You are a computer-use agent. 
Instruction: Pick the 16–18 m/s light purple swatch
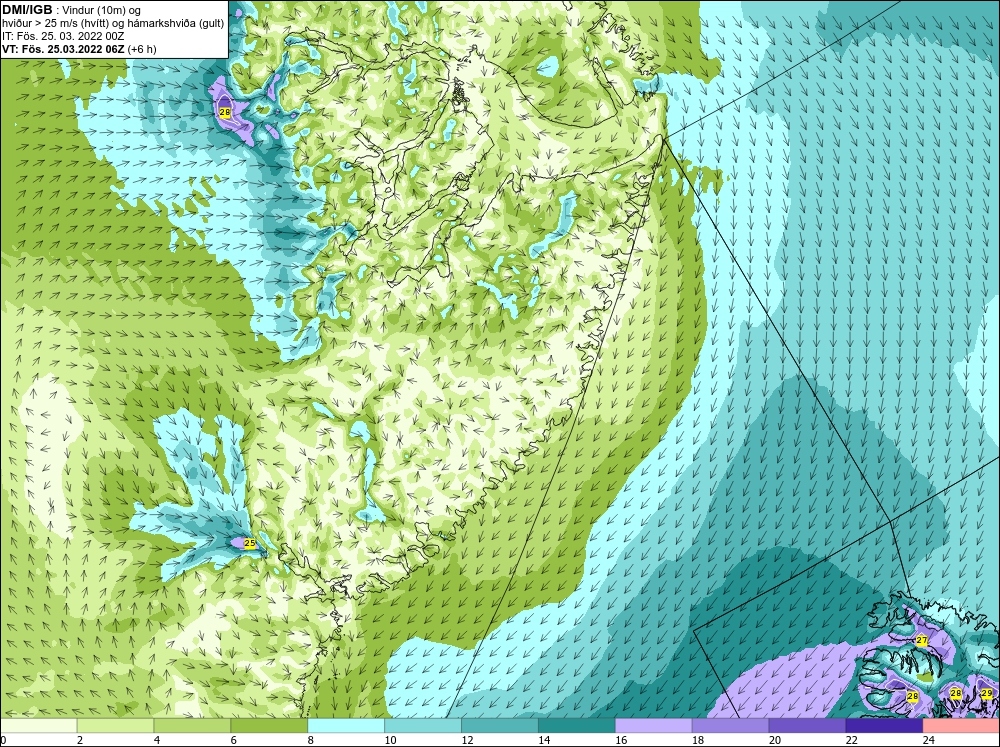(654, 725)
